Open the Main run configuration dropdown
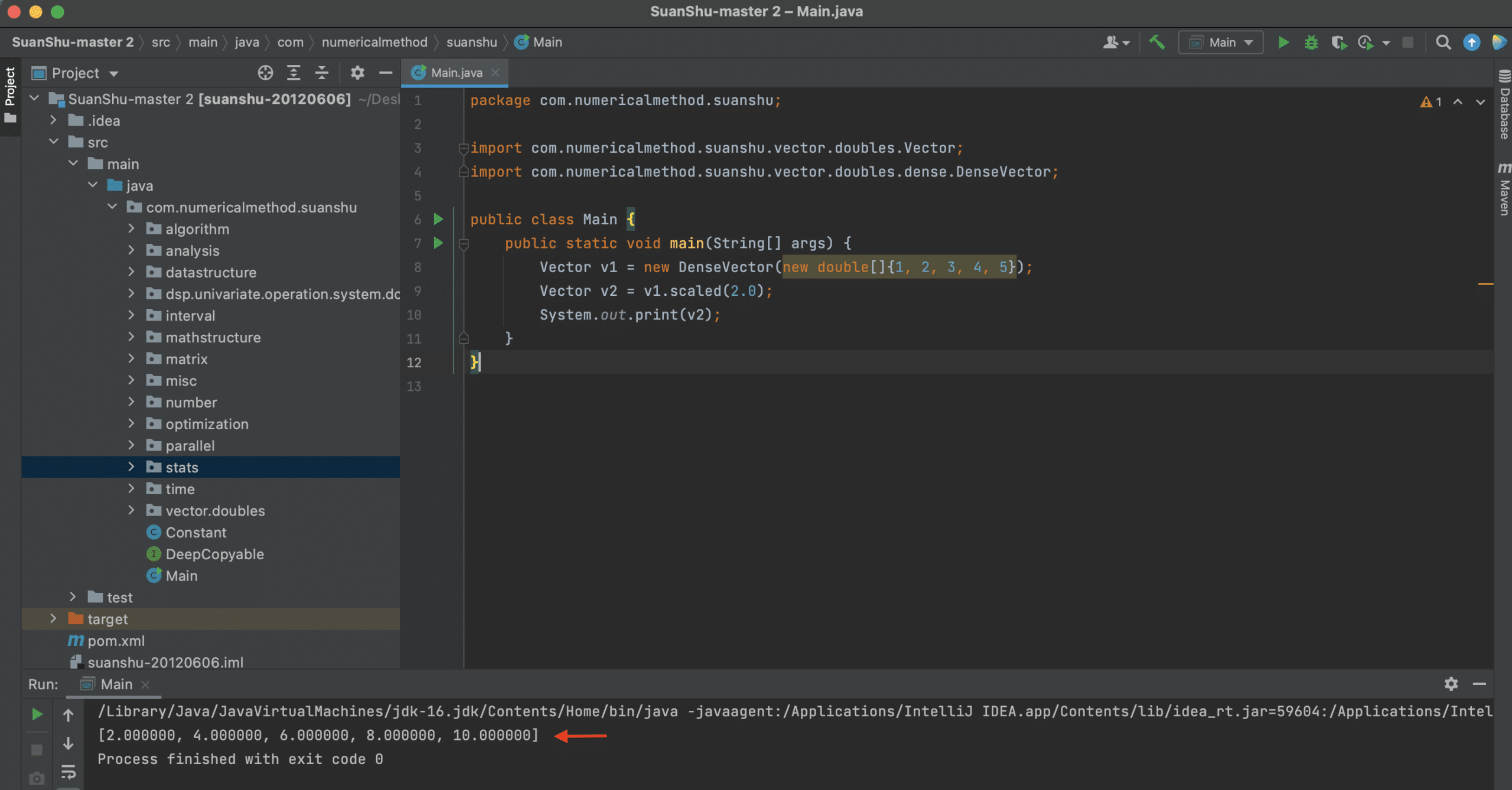Image resolution: width=1512 pixels, height=790 pixels. tap(1220, 43)
